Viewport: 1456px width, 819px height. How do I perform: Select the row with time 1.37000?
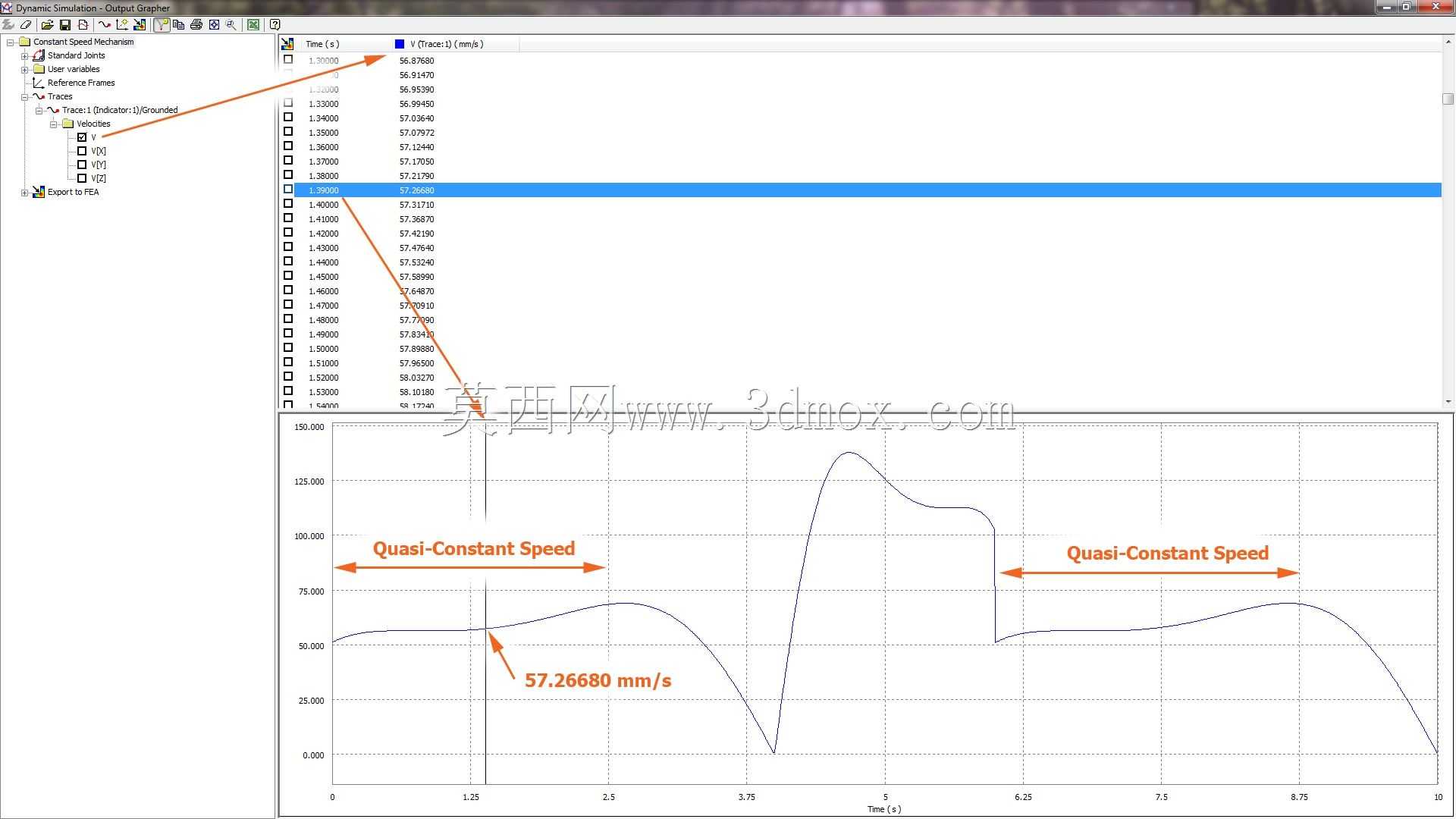point(868,161)
